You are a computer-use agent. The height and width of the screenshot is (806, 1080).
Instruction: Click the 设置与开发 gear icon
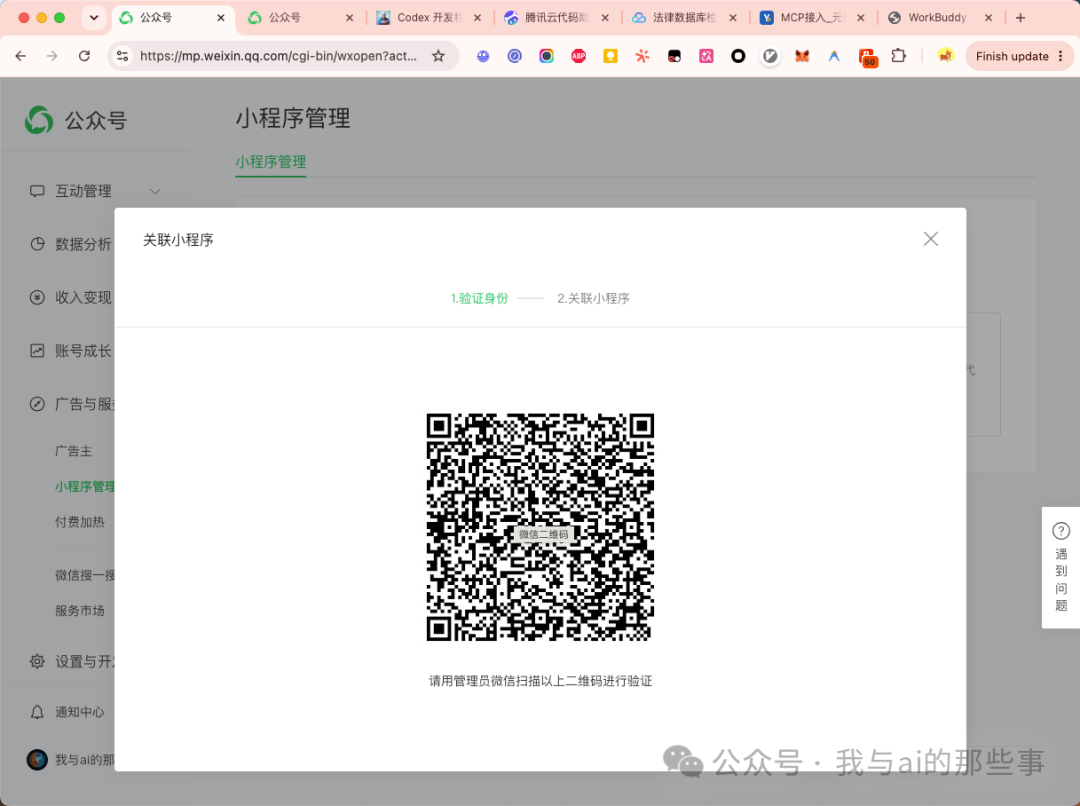[x=37, y=661]
